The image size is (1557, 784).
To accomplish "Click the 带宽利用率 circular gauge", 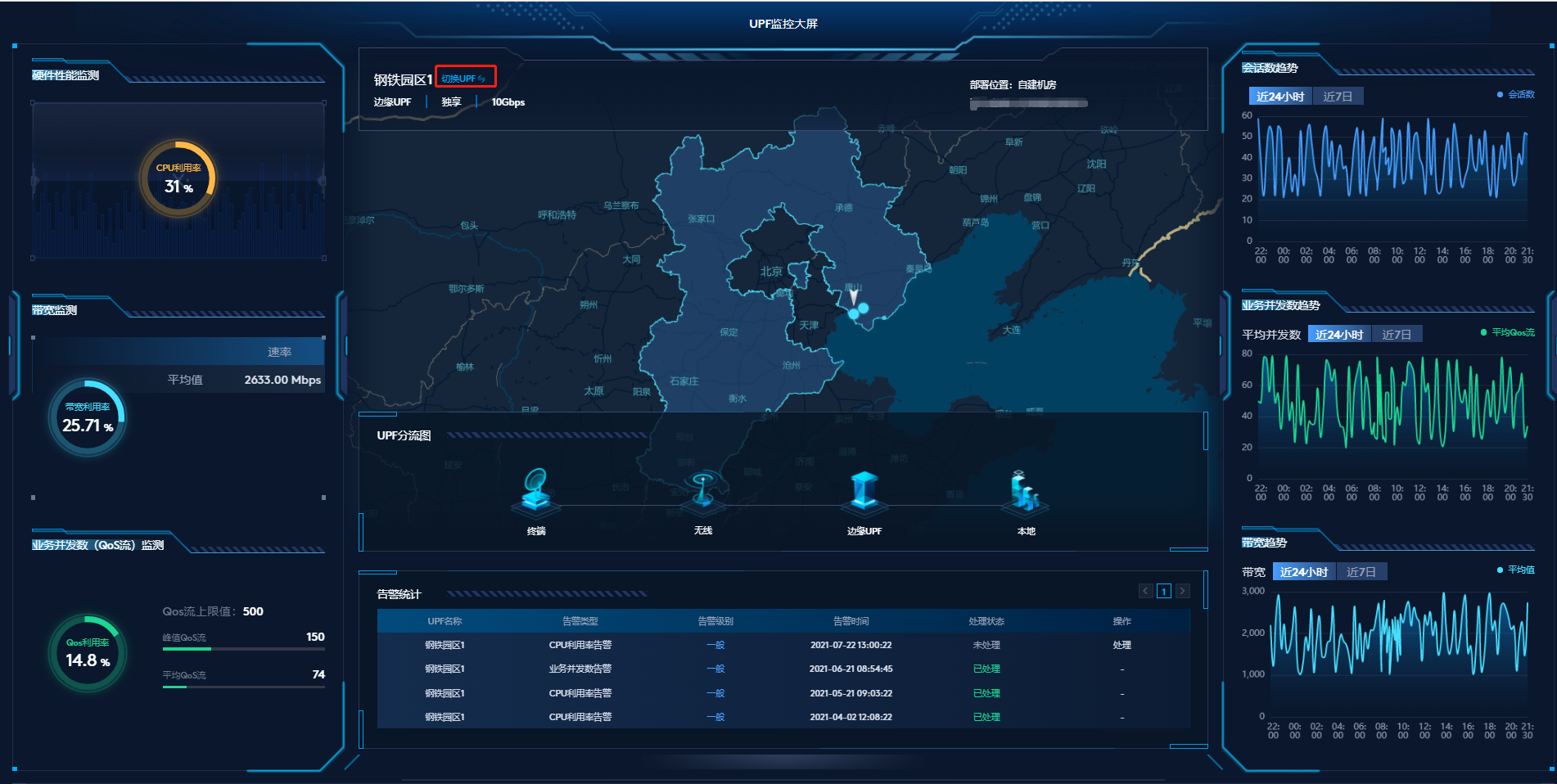I will 87,417.
